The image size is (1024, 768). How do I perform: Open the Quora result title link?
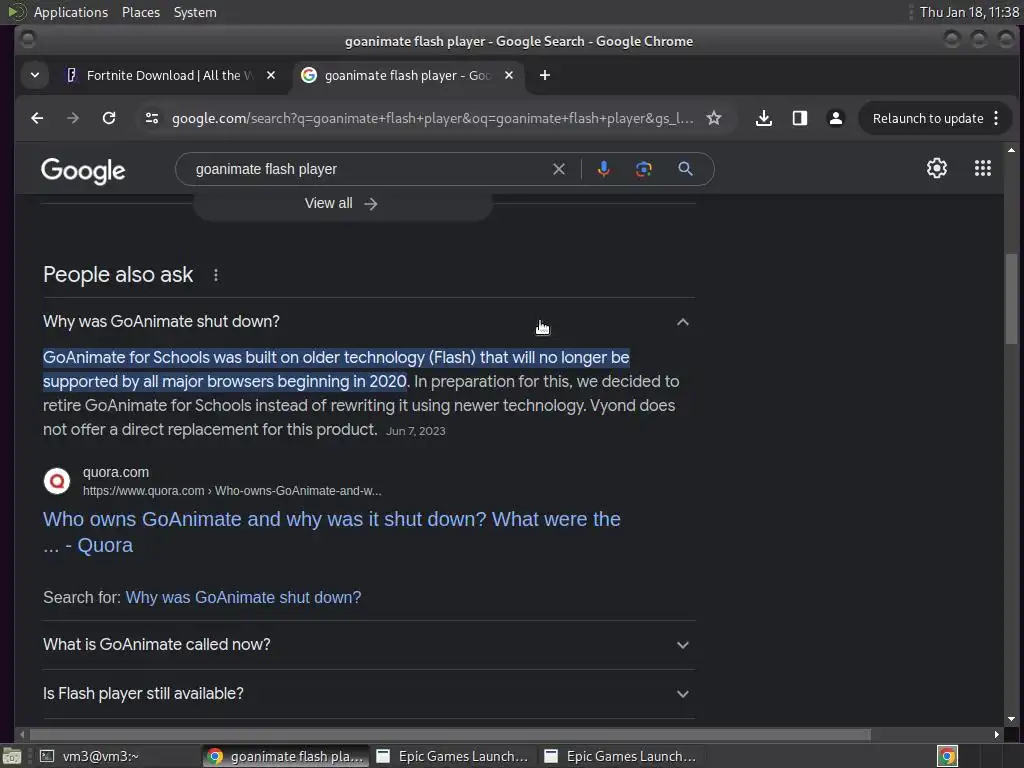(332, 532)
